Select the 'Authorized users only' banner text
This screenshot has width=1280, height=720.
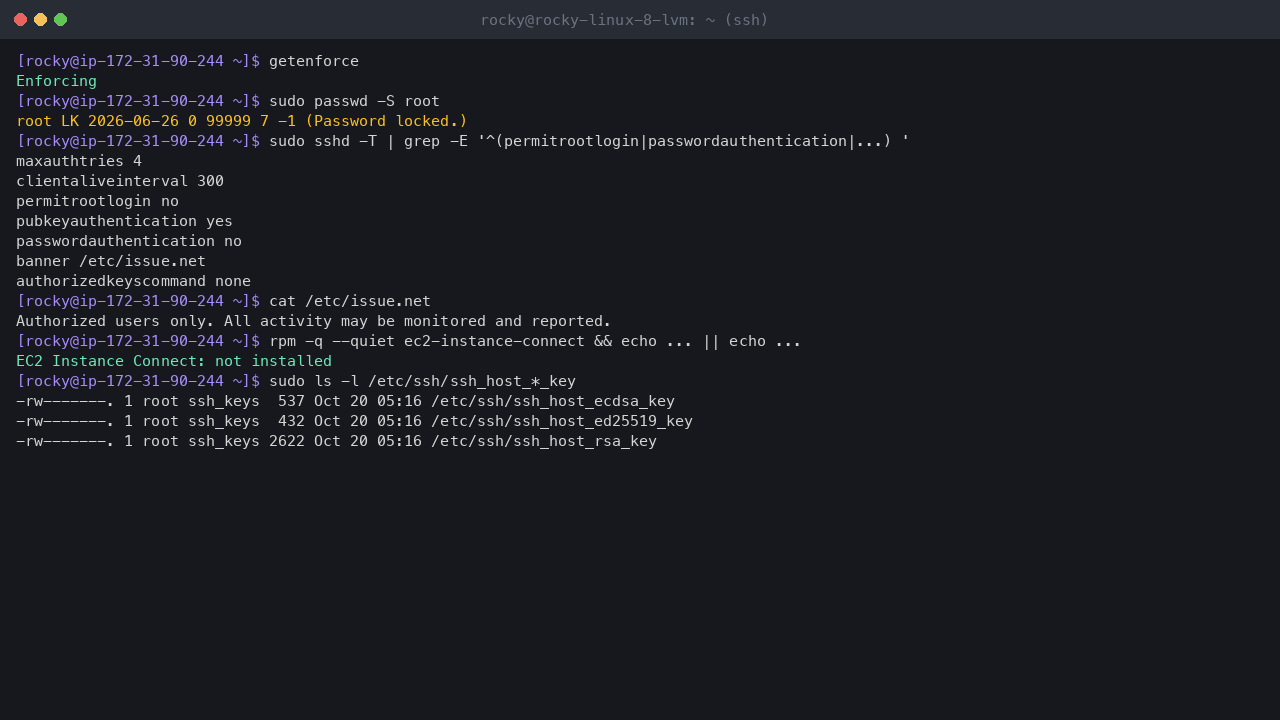coord(313,321)
